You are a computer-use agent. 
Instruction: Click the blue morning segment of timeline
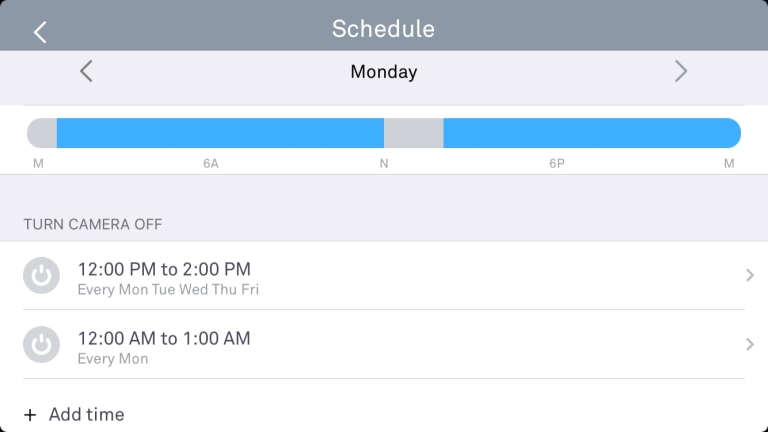pyautogui.click(x=220, y=133)
